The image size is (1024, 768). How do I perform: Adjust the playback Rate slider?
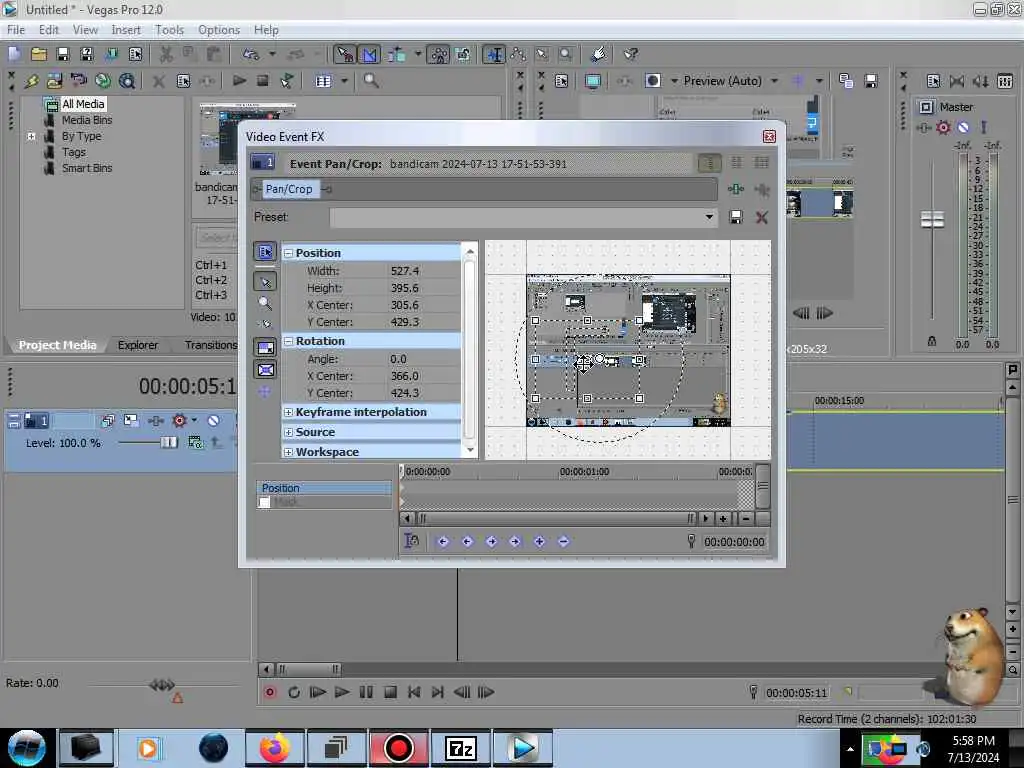click(162, 684)
